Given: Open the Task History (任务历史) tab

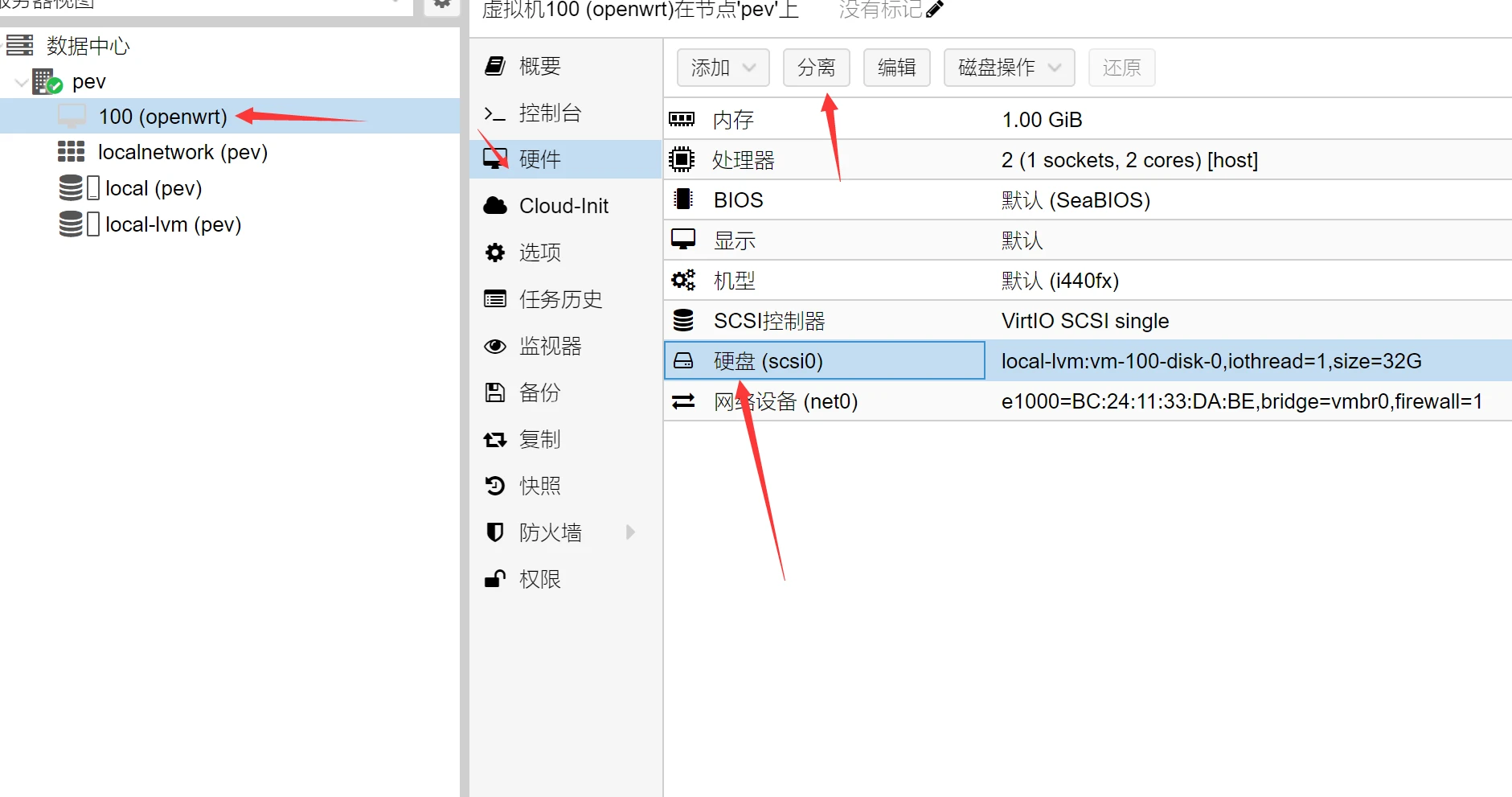Looking at the screenshot, I should (566, 299).
